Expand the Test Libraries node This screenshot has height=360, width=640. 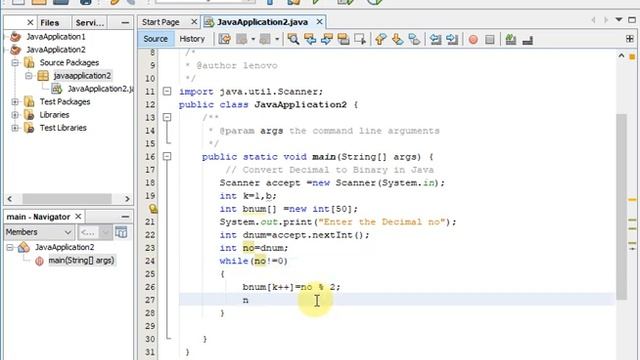15,128
